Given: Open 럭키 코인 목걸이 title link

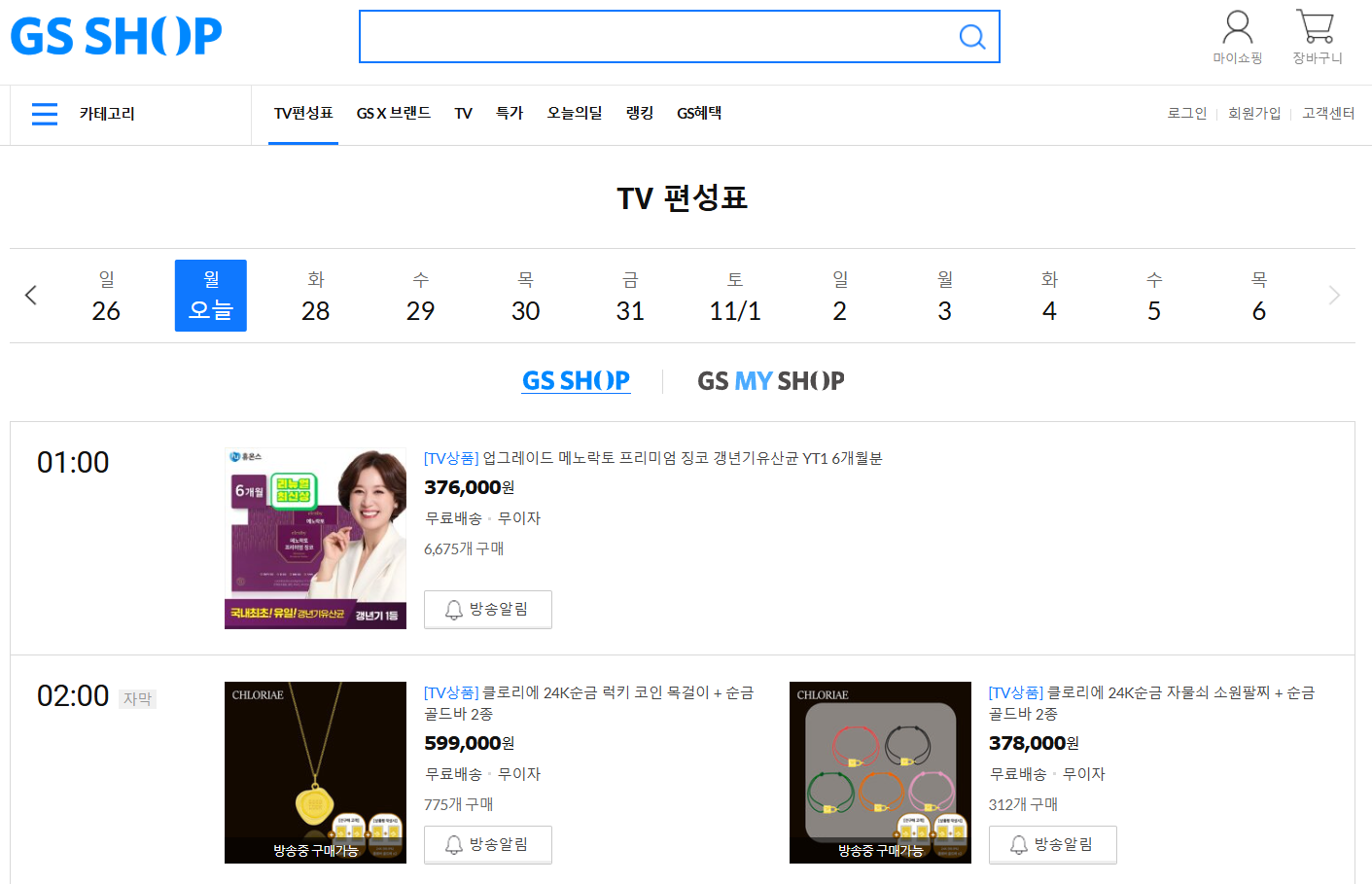Looking at the screenshot, I should tap(589, 703).
